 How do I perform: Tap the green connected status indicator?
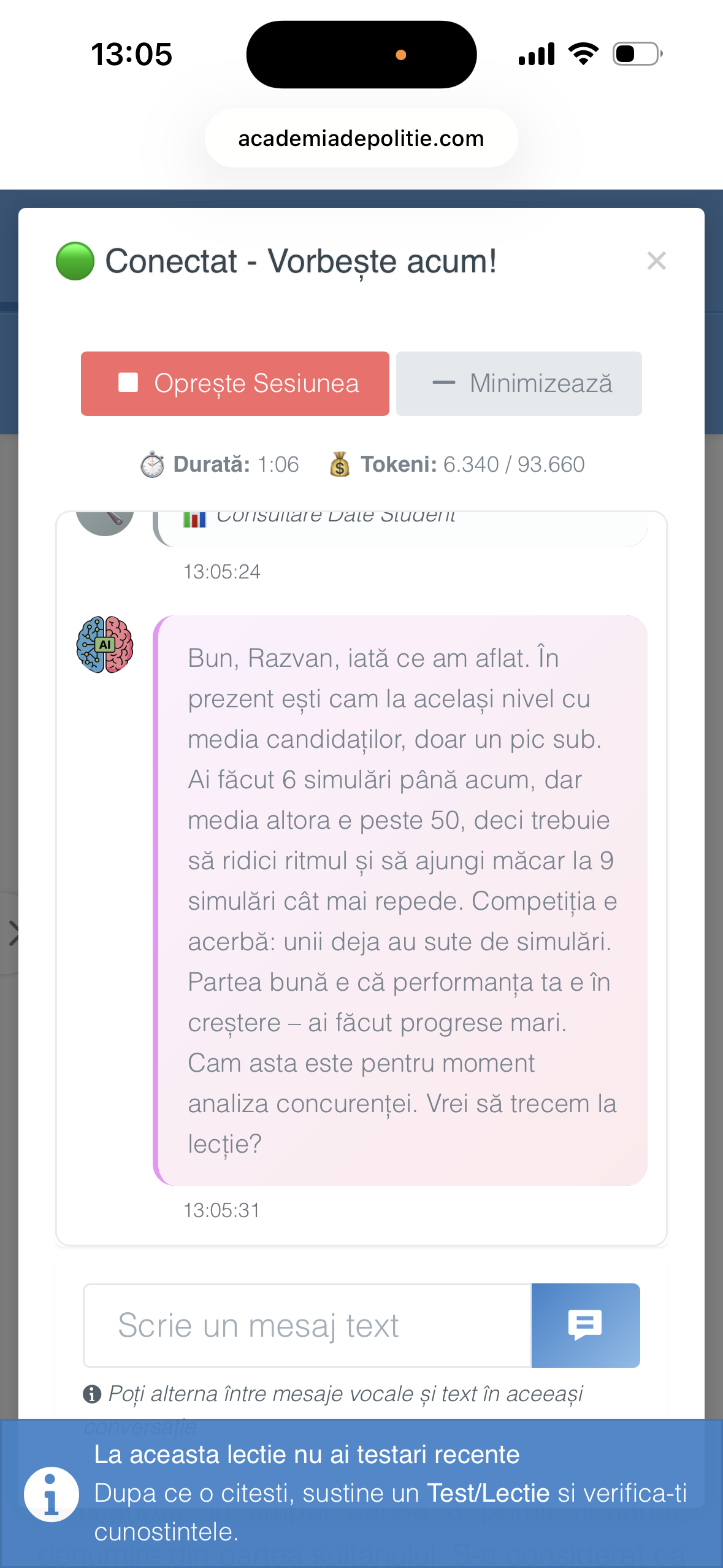click(75, 261)
